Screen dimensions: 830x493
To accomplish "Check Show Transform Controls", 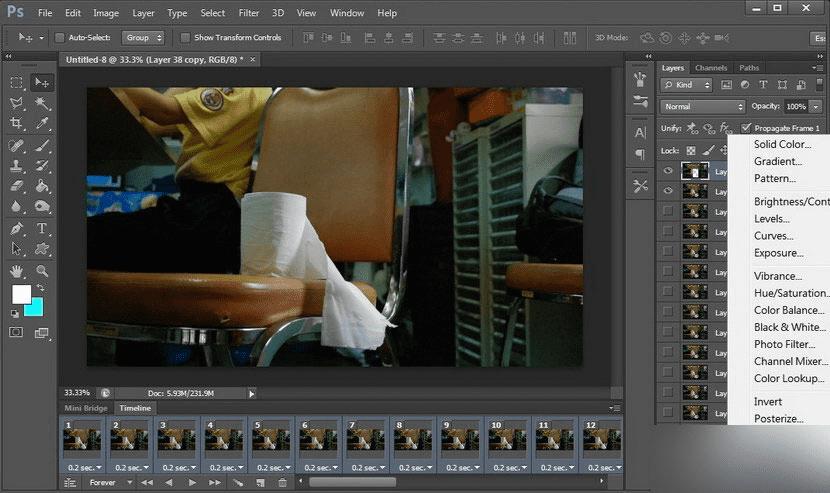I will (x=185, y=38).
